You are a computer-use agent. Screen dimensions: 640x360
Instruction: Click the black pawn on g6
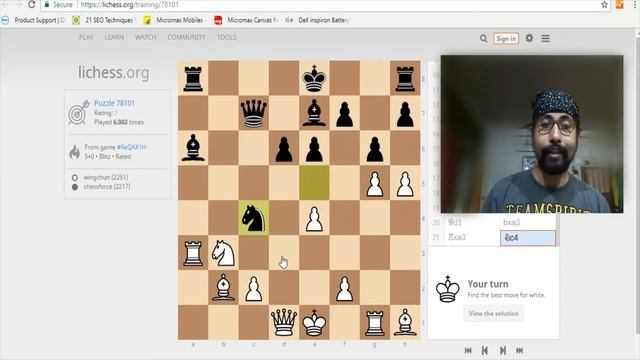coord(375,148)
